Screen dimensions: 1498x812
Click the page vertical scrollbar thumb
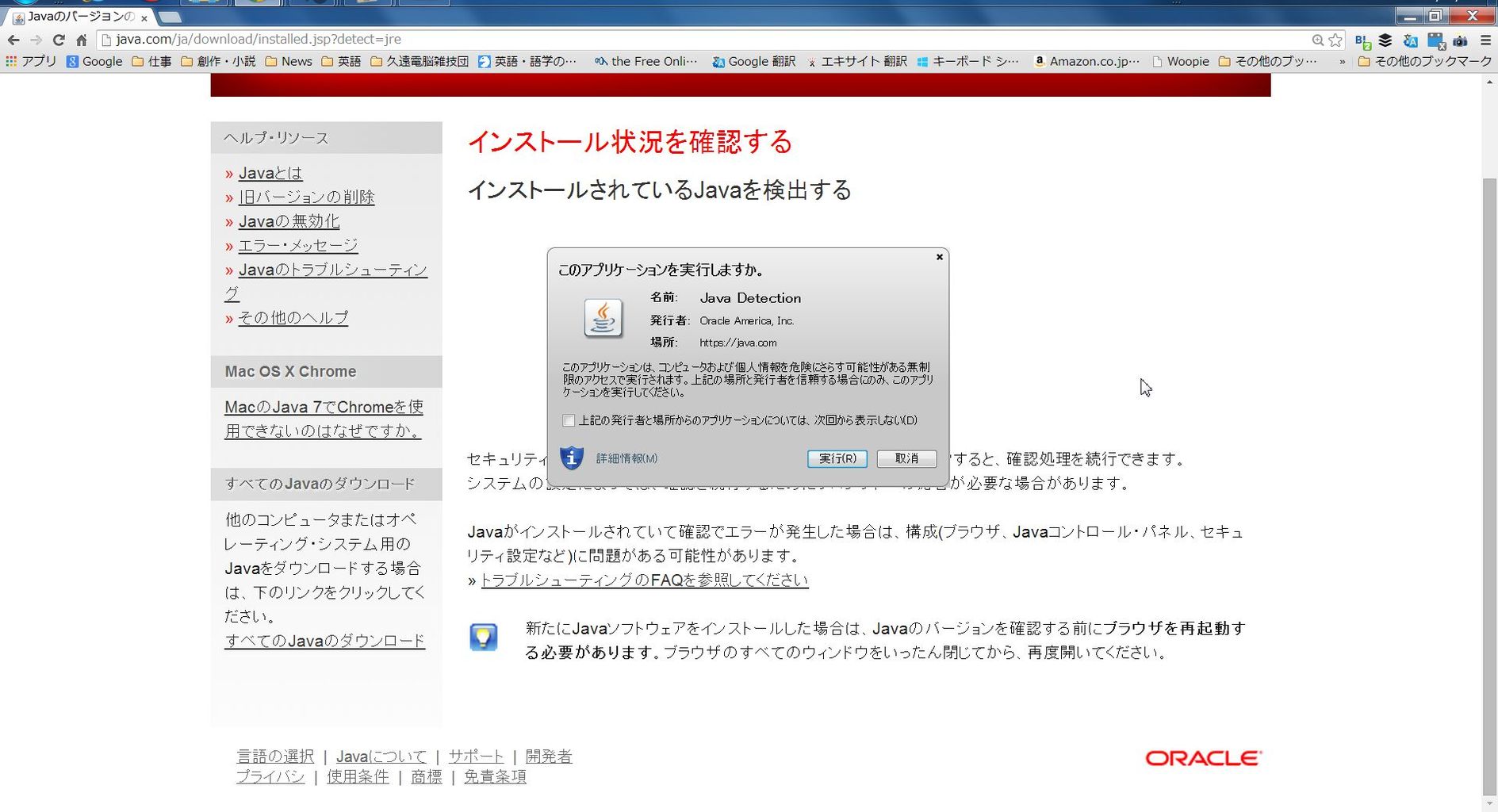point(1489,488)
